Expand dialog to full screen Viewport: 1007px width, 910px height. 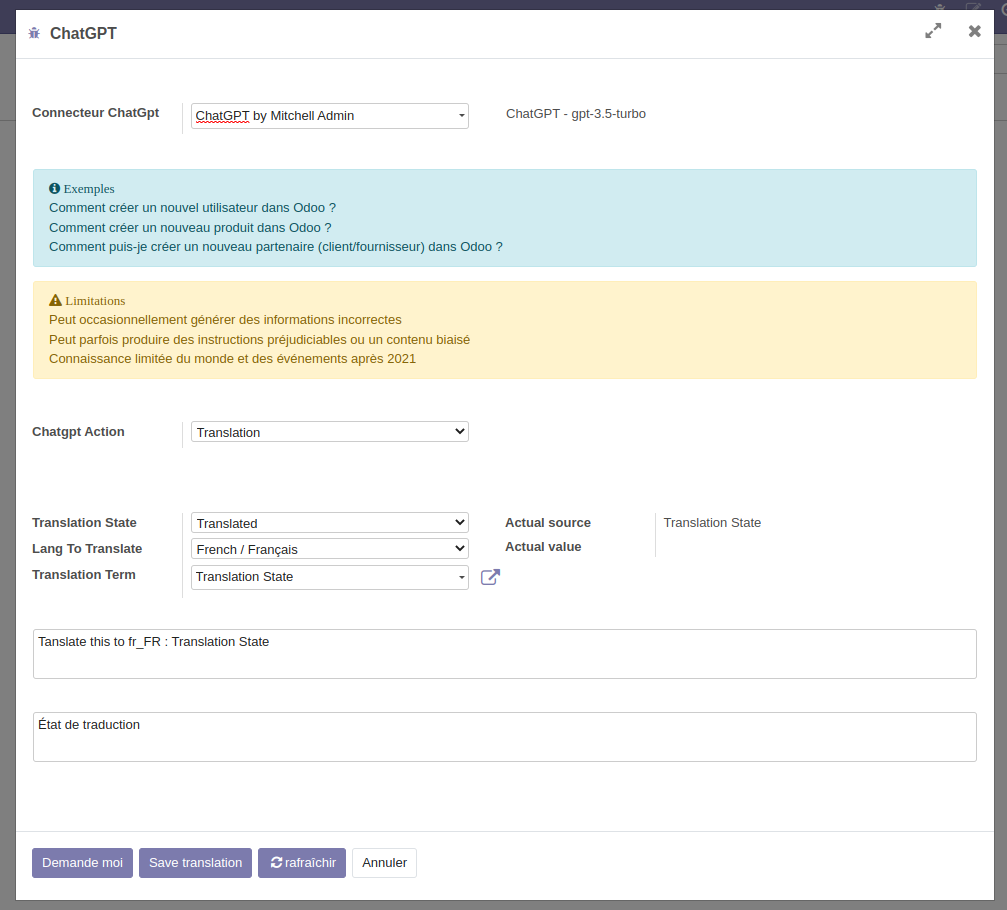[x=933, y=31]
